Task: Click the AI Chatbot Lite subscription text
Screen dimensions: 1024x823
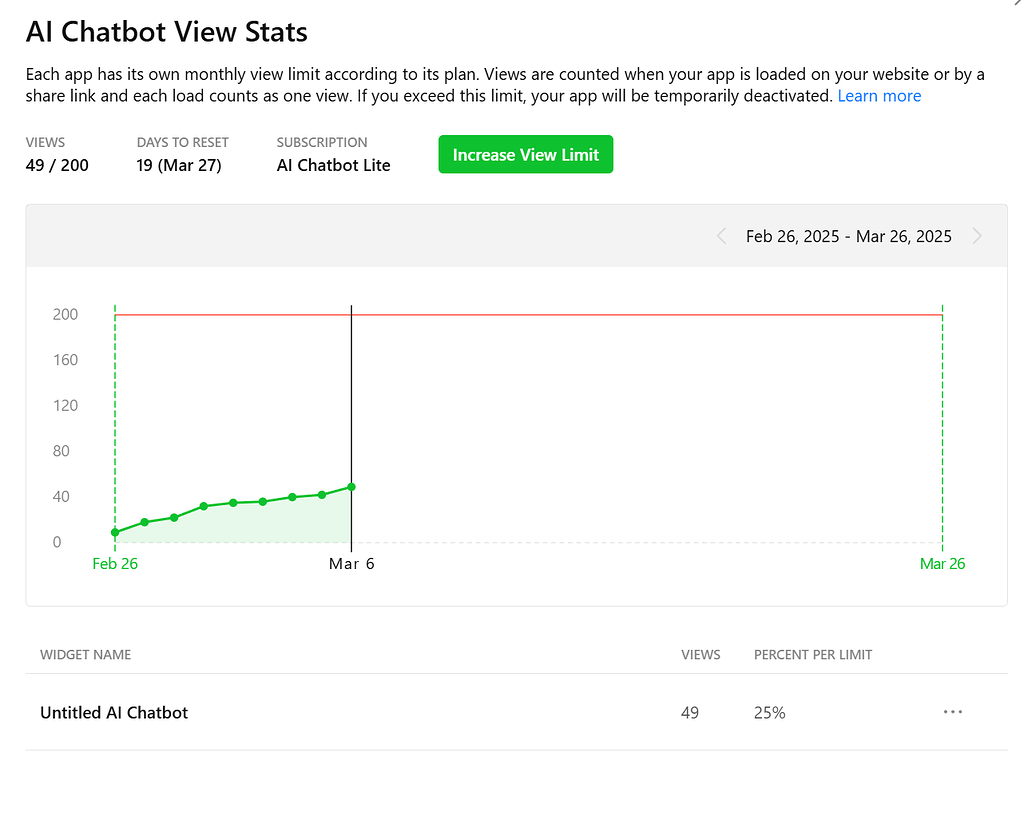Action: pos(333,165)
